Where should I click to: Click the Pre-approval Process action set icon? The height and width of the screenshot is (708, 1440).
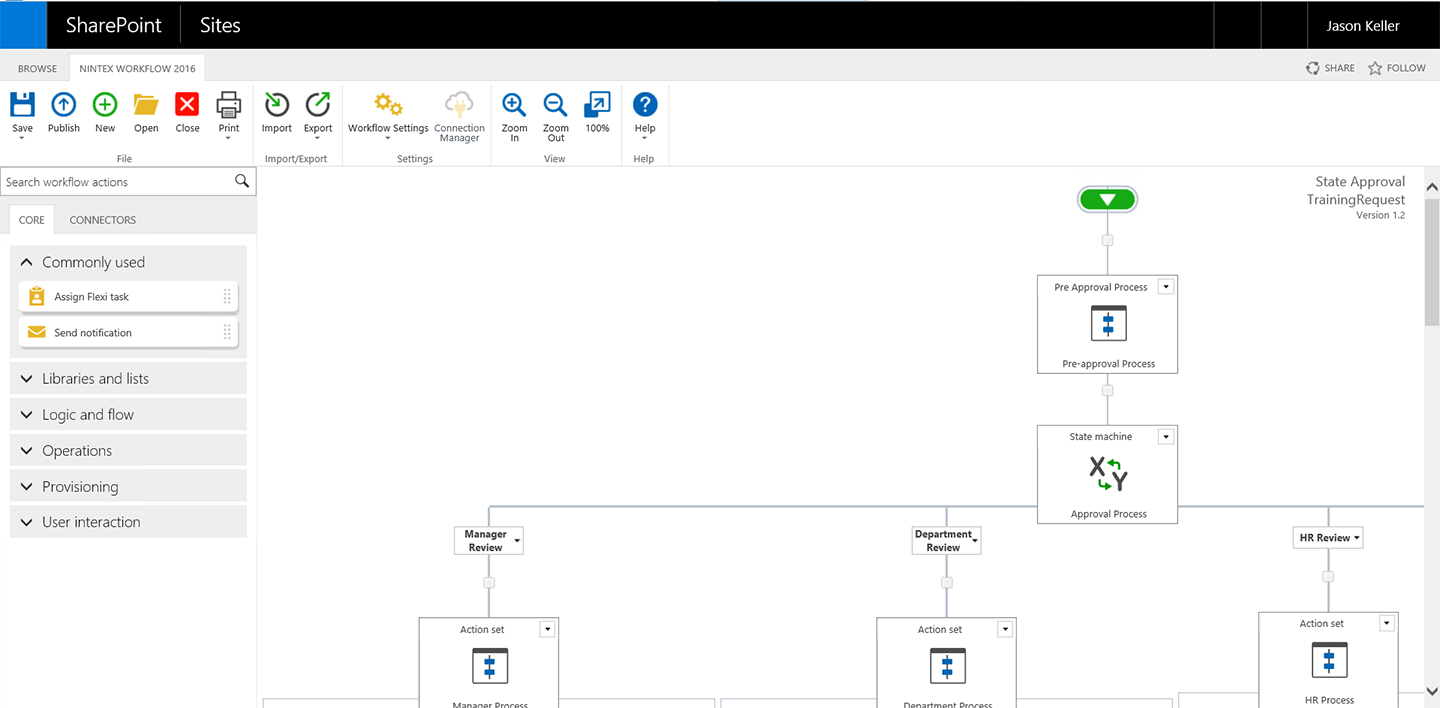point(1108,325)
